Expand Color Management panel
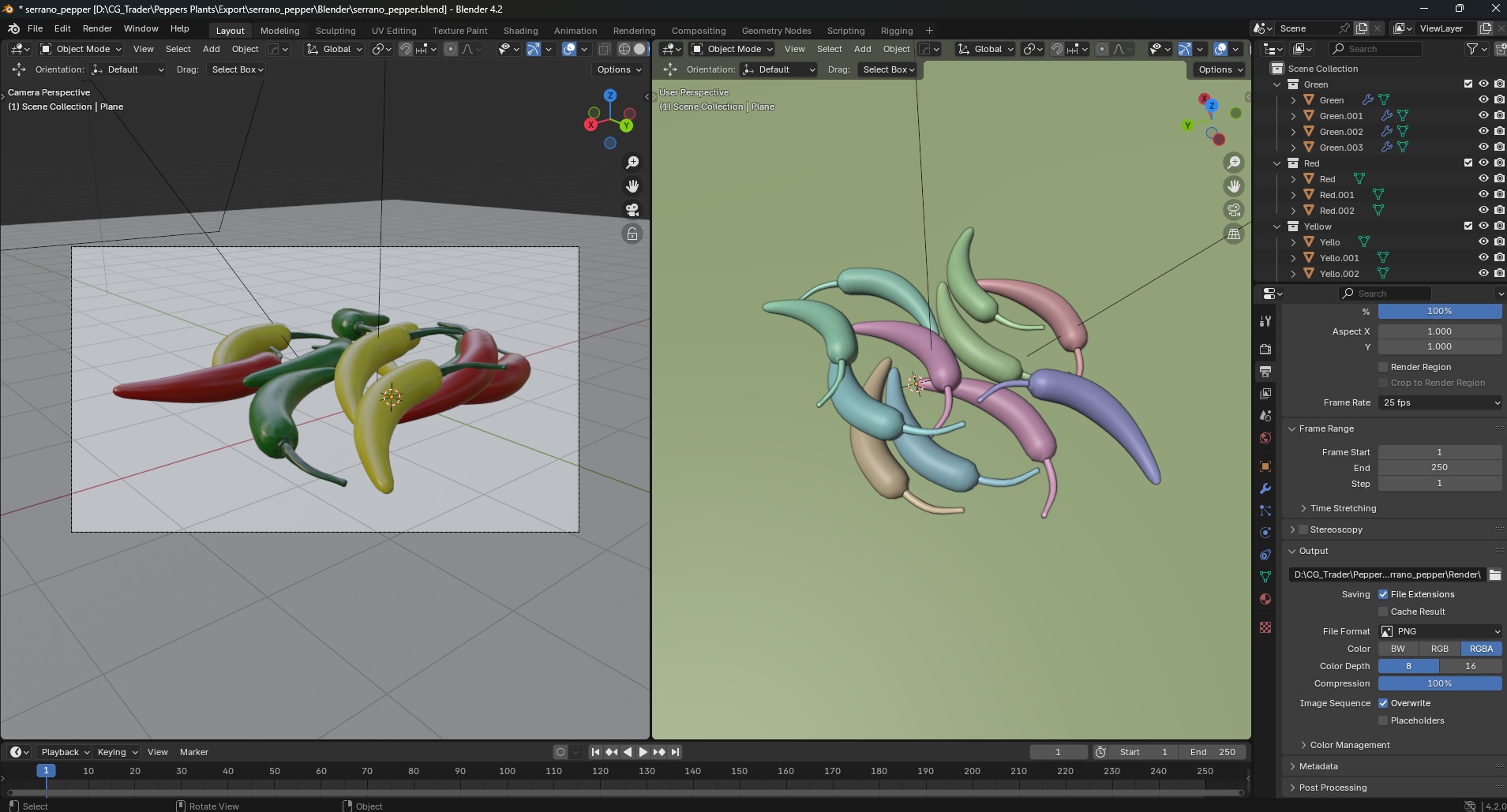The image size is (1507, 812). click(1350, 745)
